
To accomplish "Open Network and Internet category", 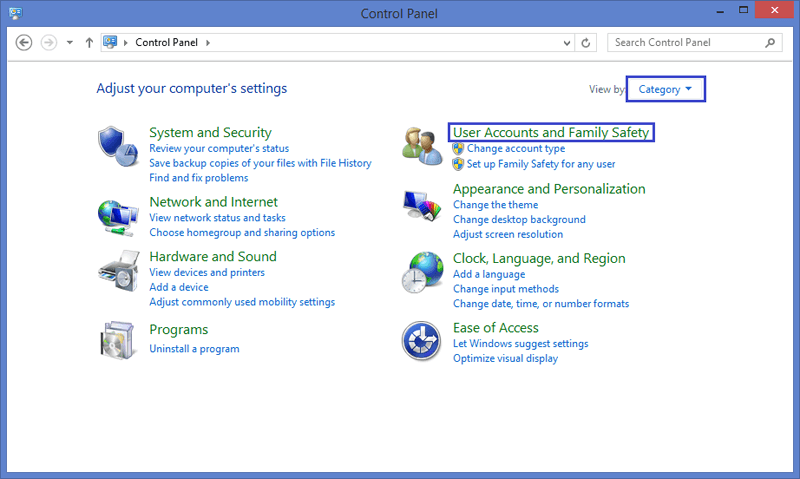I will pos(213,202).
